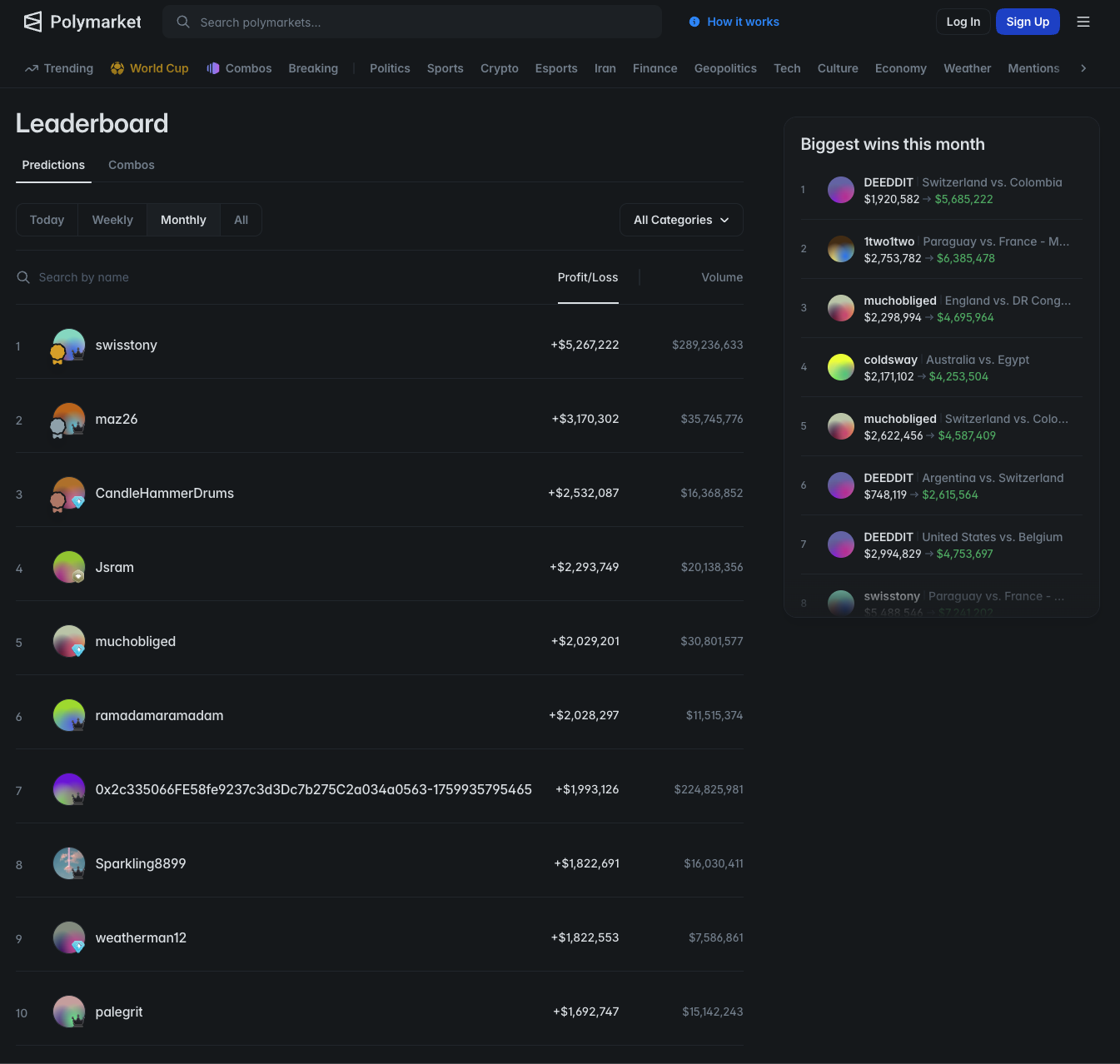1120x1064 pixels.
Task: Open the Weather category
Action: point(968,68)
